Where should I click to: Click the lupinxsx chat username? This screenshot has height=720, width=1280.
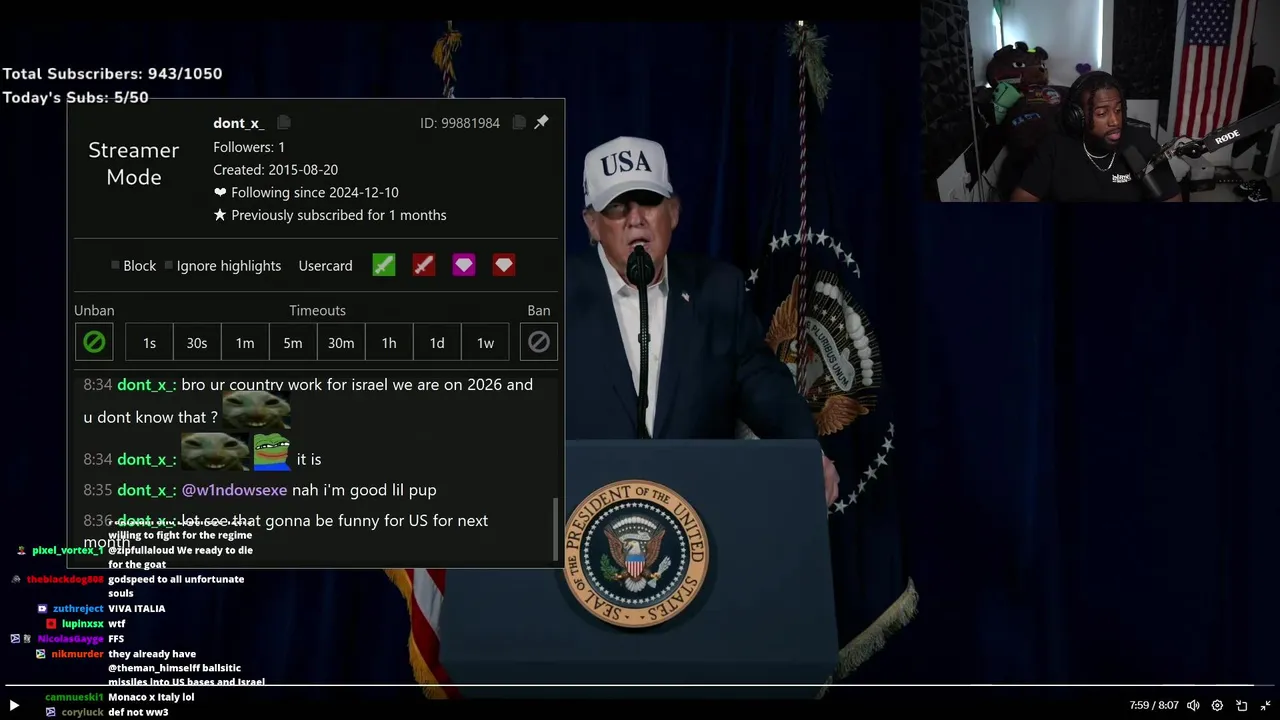point(83,624)
